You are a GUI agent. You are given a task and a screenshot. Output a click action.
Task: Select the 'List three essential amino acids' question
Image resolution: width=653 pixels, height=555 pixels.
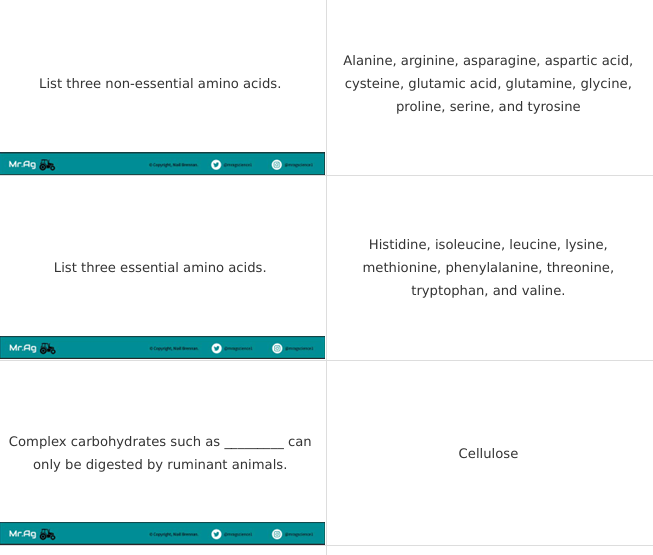[160, 267]
